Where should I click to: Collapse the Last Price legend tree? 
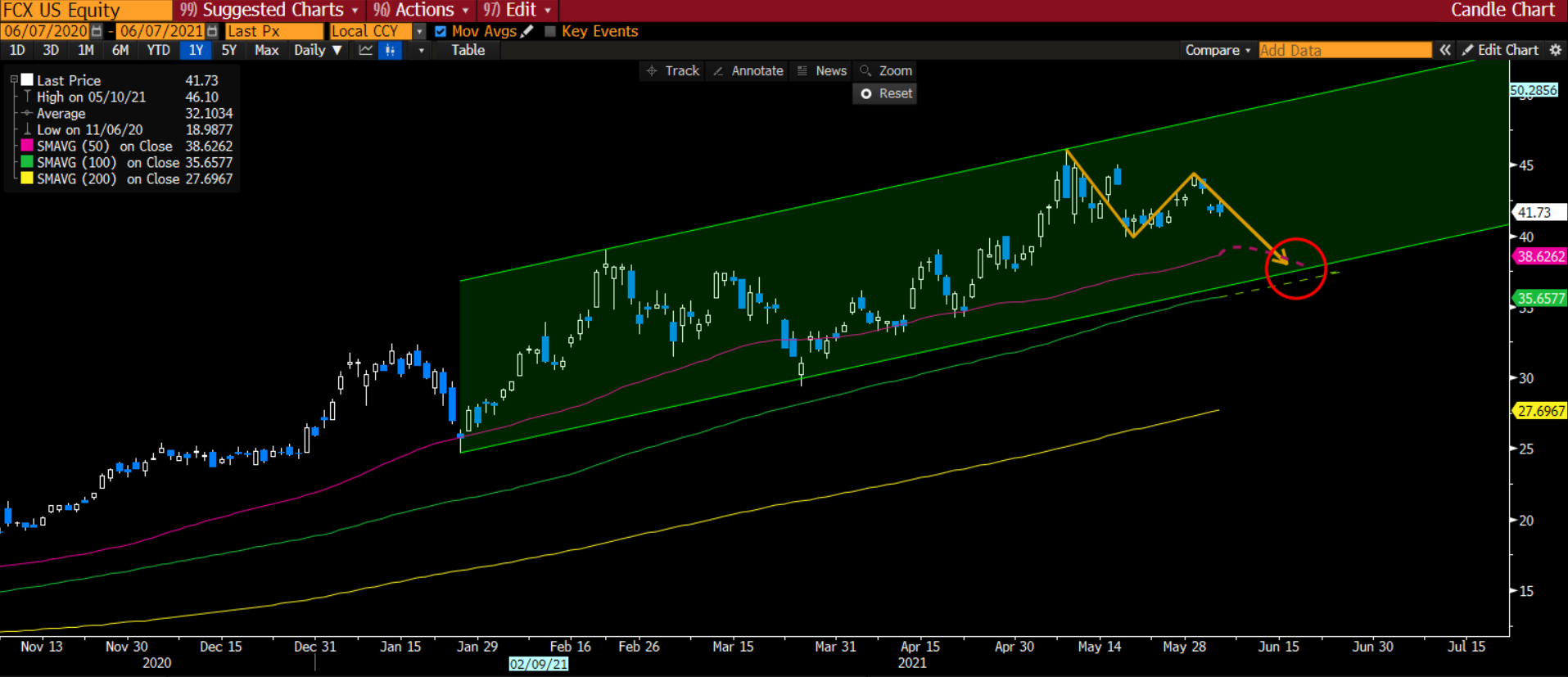click(13, 80)
